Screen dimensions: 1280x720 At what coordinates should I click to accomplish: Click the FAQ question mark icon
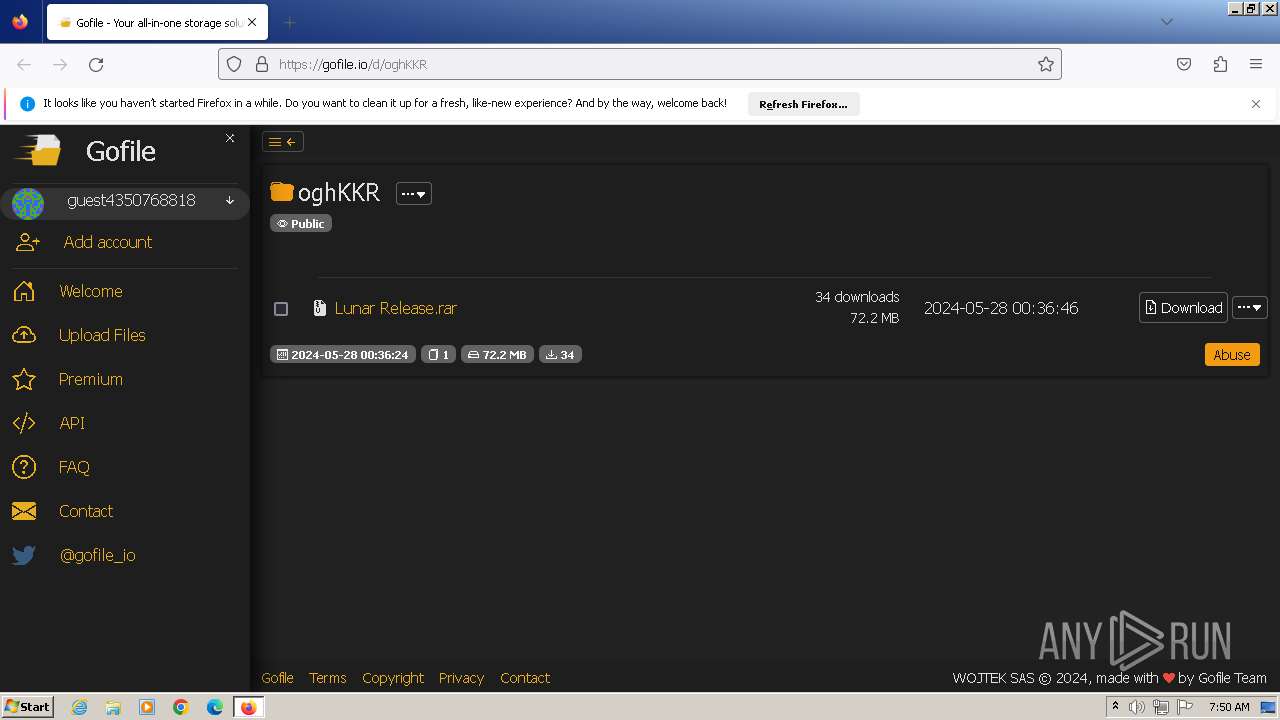pos(24,467)
